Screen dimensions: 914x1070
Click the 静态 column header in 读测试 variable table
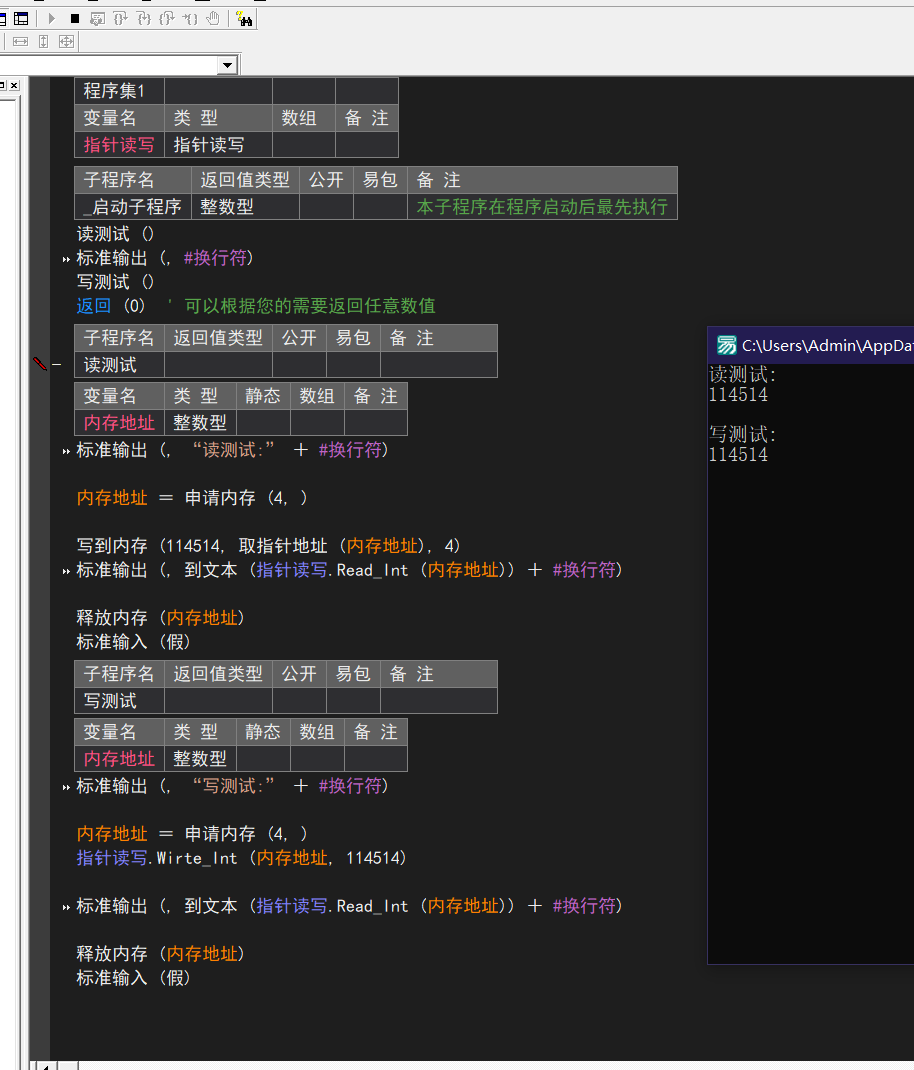coord(263,396)
